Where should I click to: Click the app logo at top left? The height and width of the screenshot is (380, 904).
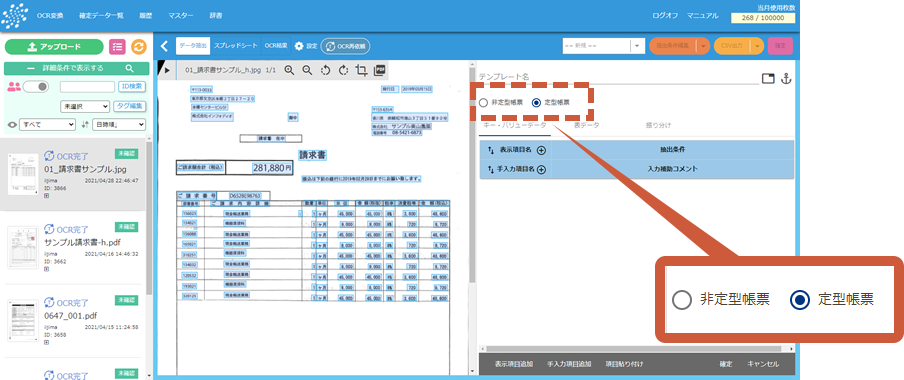click(x=15, y=16)
